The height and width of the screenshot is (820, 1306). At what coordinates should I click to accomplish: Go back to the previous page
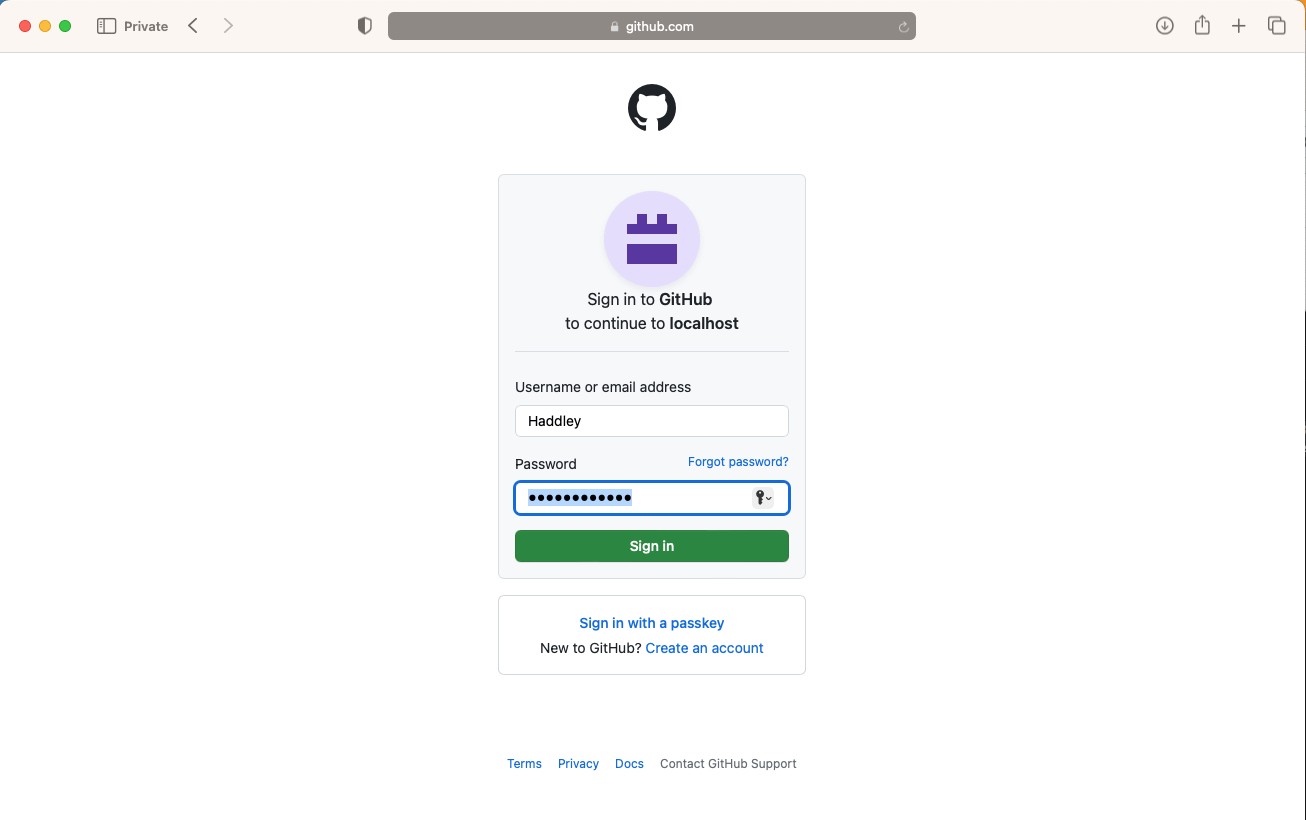[x=193, y=26]
